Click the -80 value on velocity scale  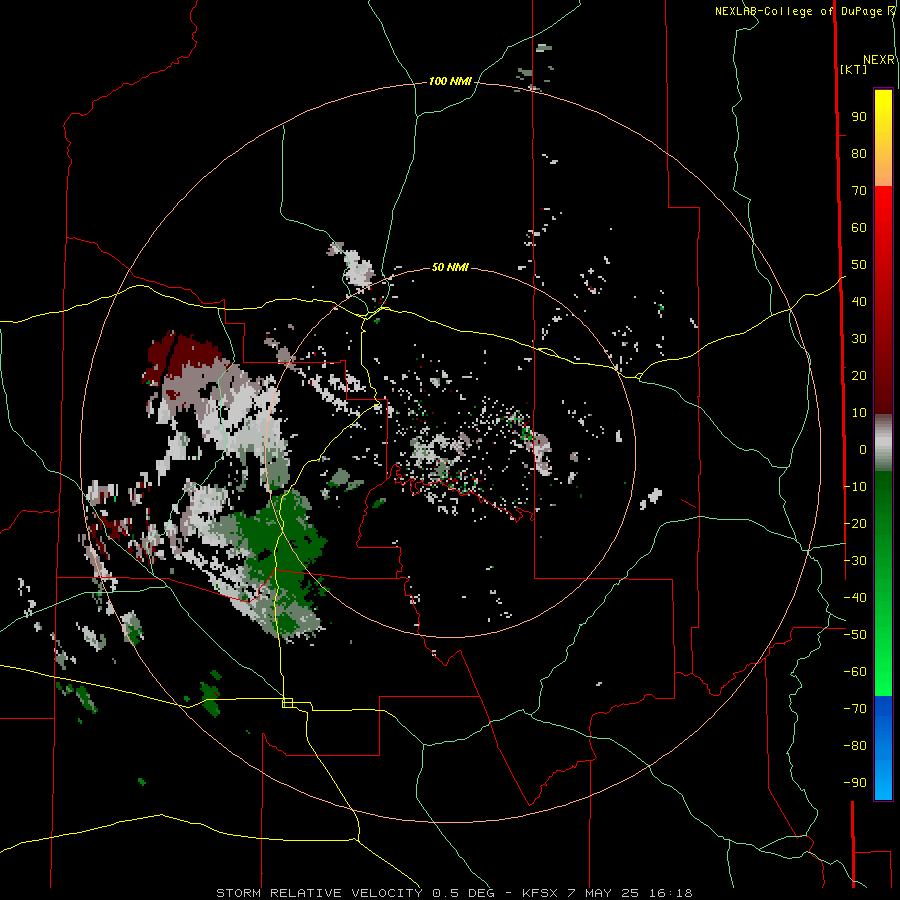pyautogui.click(x=855, y=746)
